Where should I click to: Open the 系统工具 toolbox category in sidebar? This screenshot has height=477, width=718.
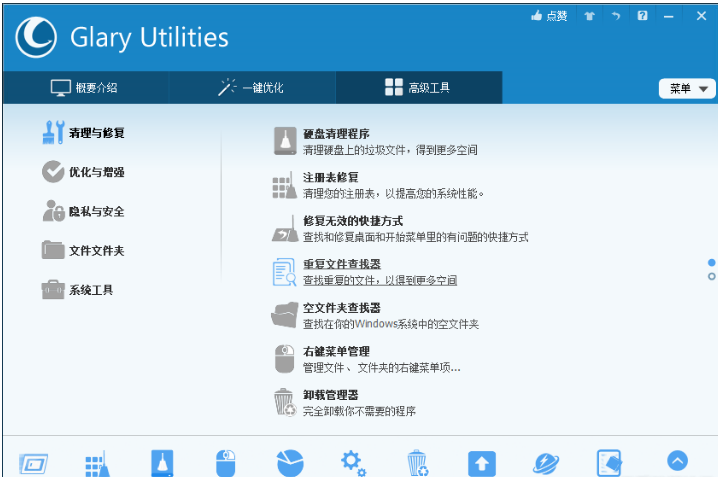[x=78, y=290]
